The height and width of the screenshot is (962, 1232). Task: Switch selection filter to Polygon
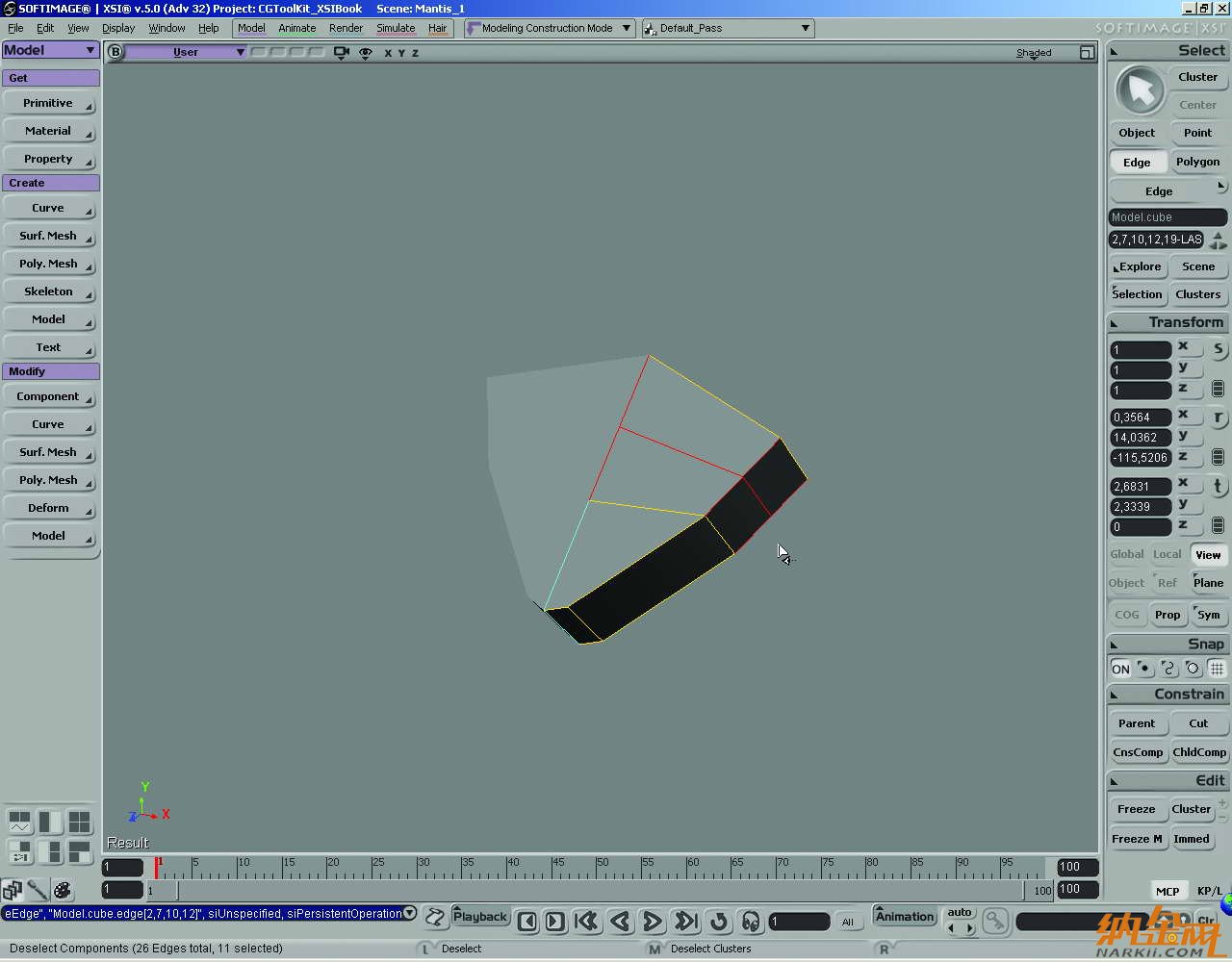coord(1197,162)
